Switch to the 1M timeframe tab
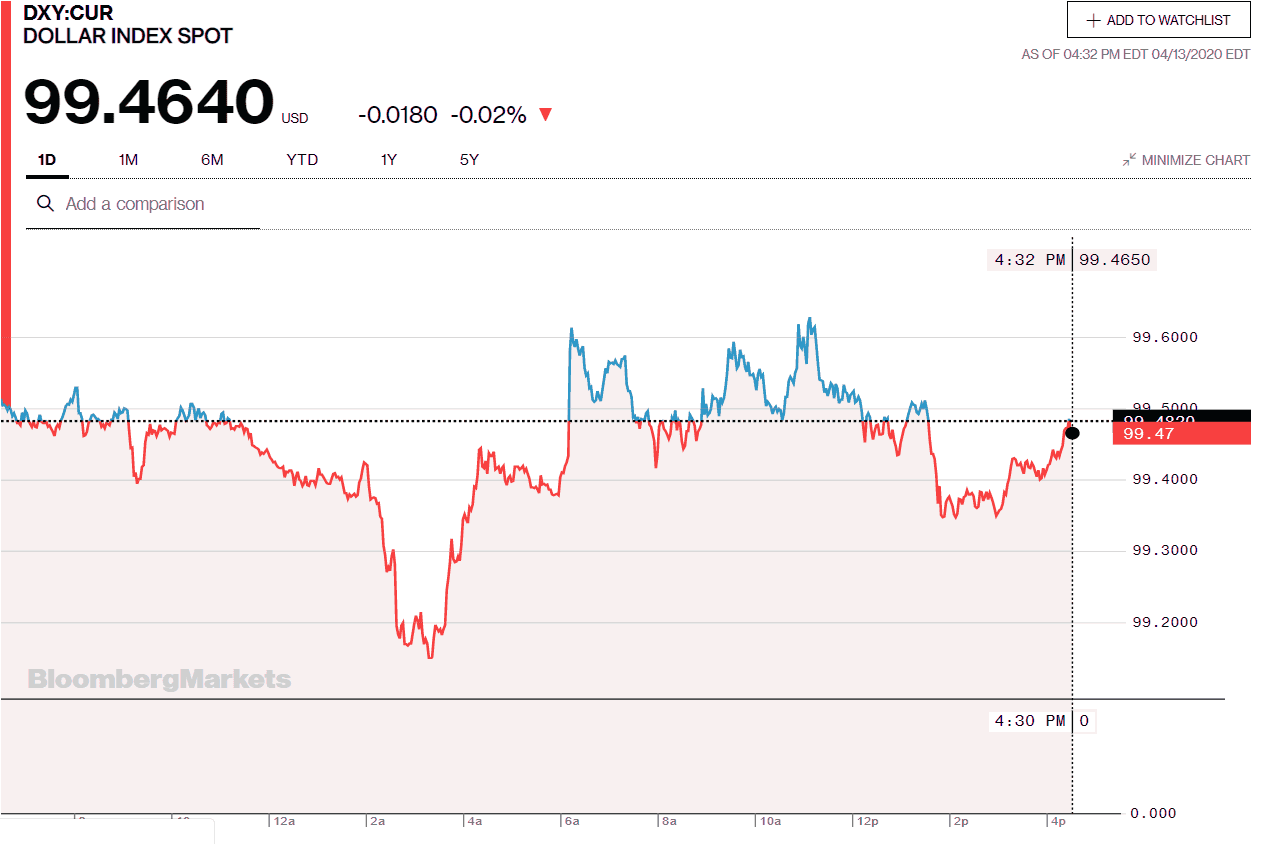The image size is (1279, 844). click(127, 159)
